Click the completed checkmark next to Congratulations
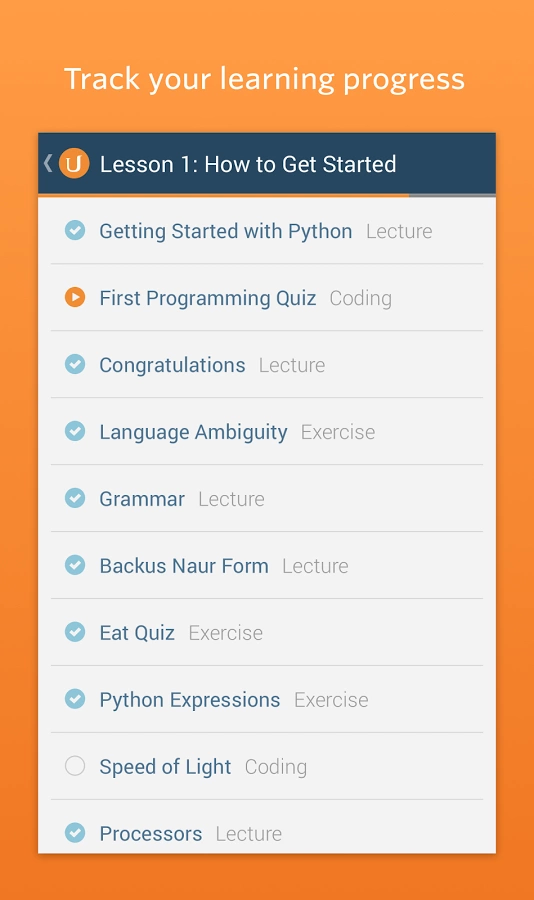The height and width of the screenshot is (900, 534). pyautogui.click(x=75, y=364)
